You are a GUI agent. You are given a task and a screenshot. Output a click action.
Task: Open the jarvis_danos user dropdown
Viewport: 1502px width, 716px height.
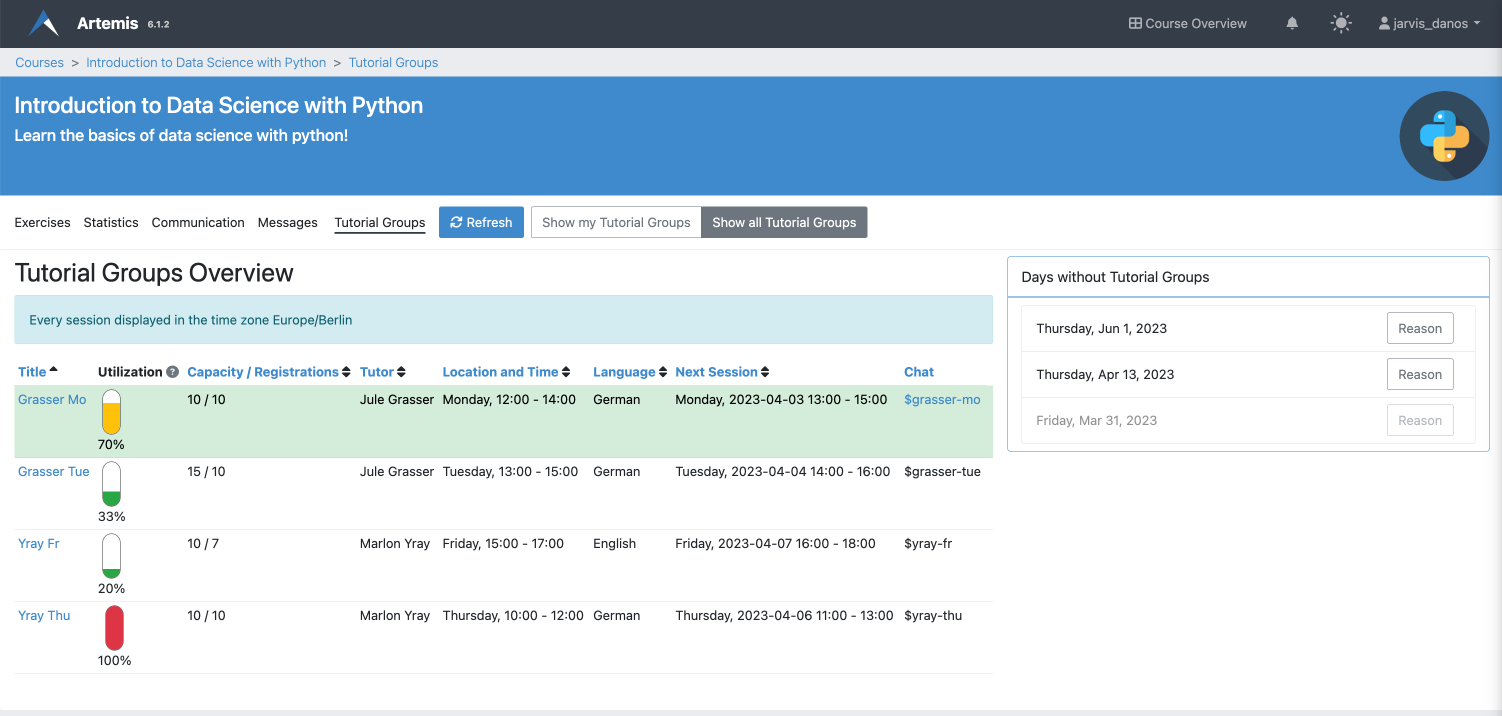[x=1428, y=23]
